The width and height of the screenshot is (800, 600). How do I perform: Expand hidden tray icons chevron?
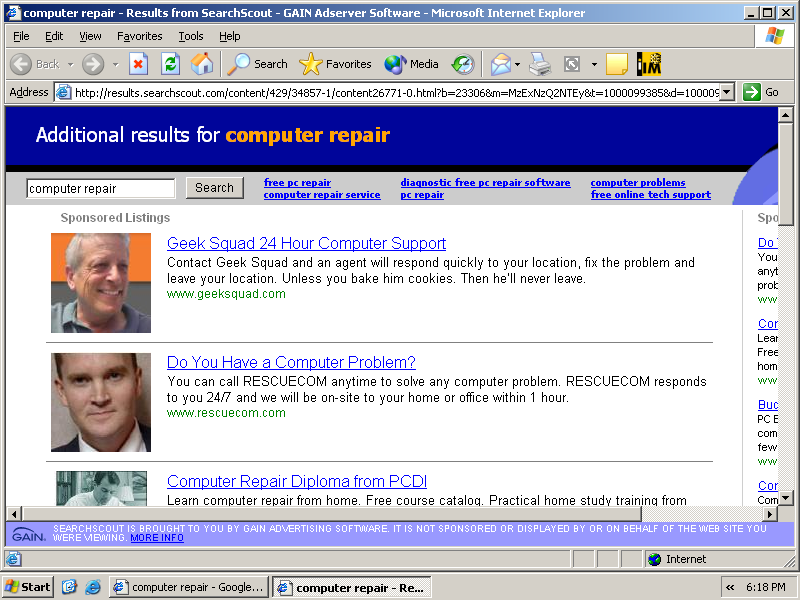click(x=730, y=587)
